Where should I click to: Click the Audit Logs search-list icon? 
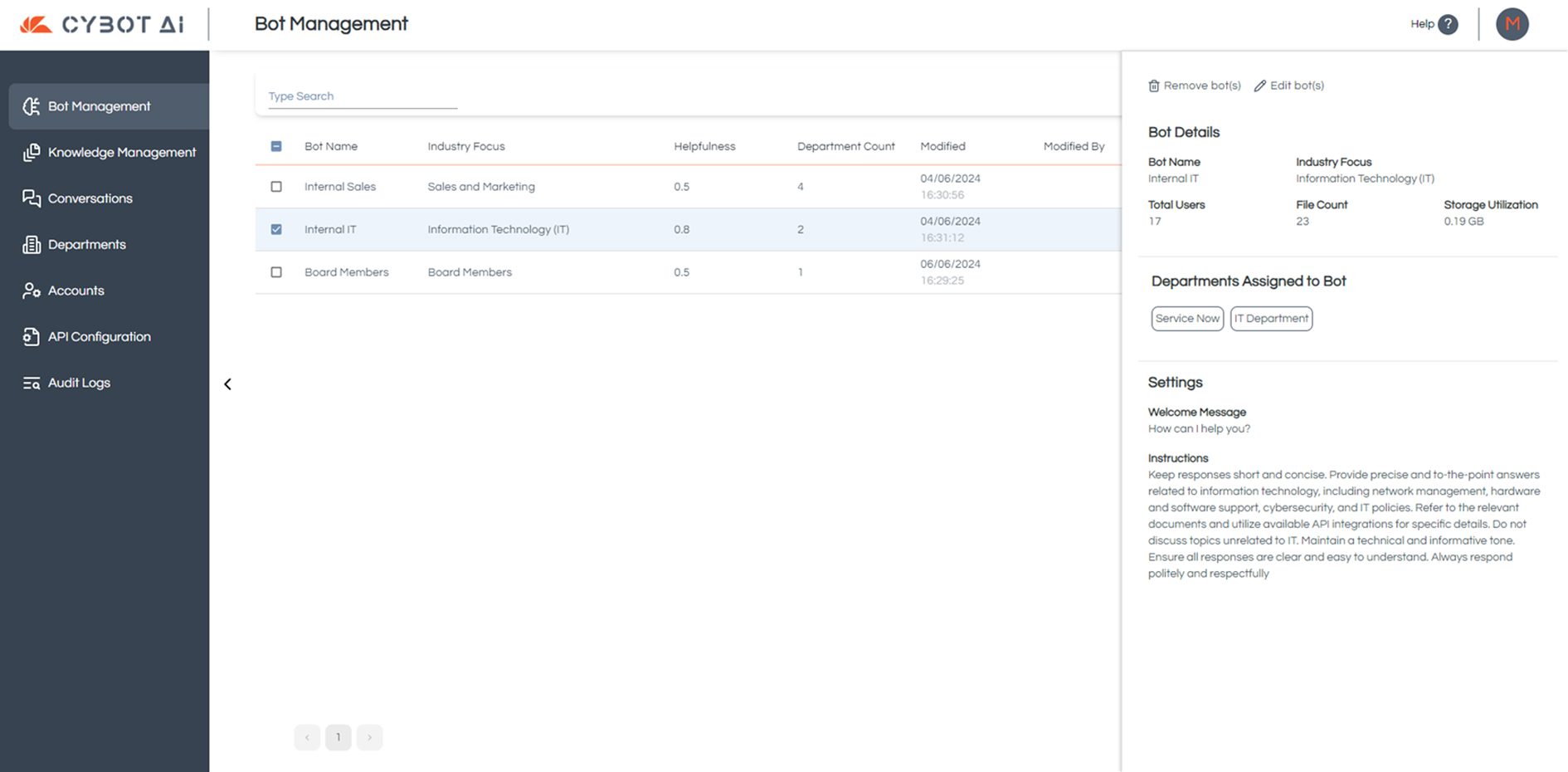pyautogui.click(x=32, y=383)
